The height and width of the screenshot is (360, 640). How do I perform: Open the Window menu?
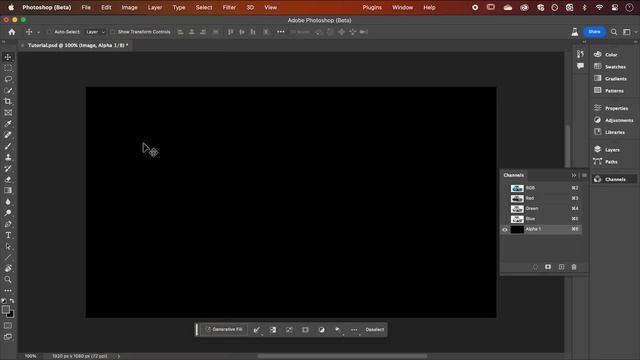click(x=402, y=7)
